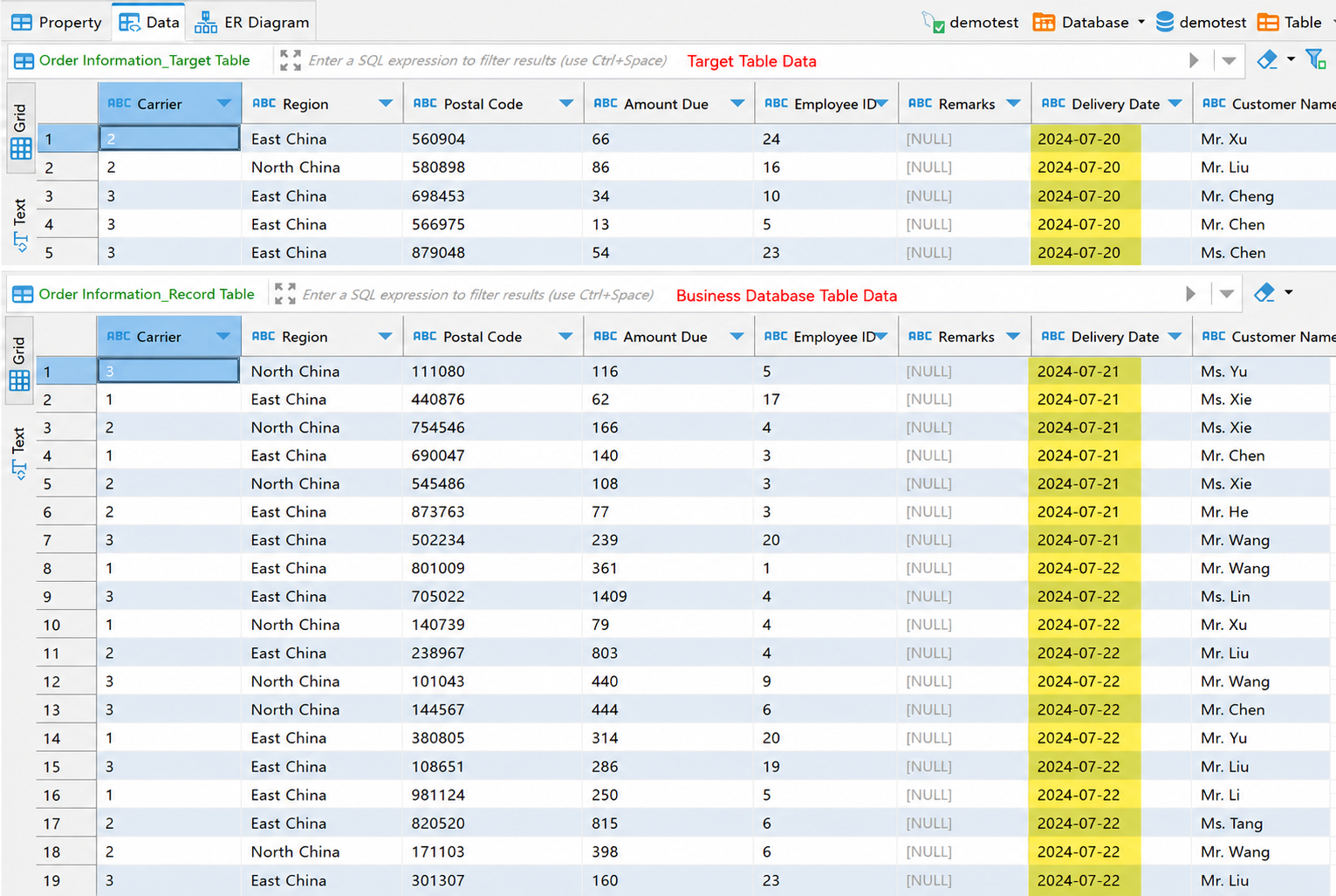The image size is (1336, 896).
Task: Select row 19 header in Record Table
Action: point(66,880)
